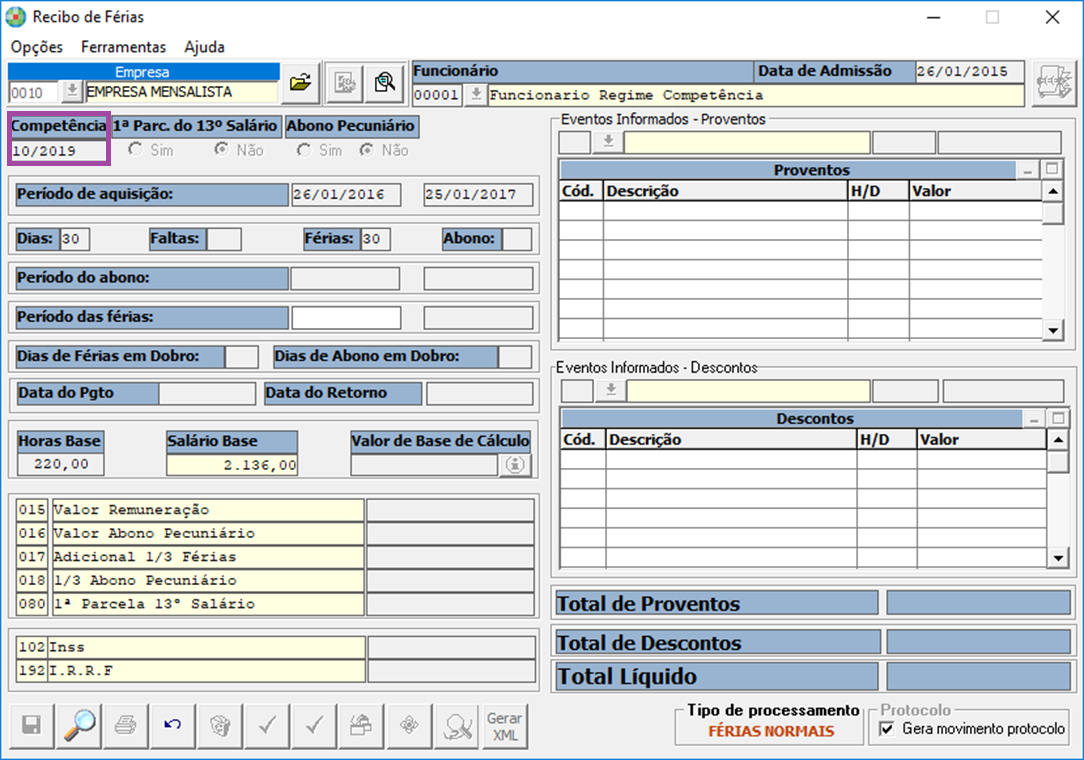Screen dimensions: 1084x760
Task: Click the Período das férias end date field
Action: click(x=478, y=317)
